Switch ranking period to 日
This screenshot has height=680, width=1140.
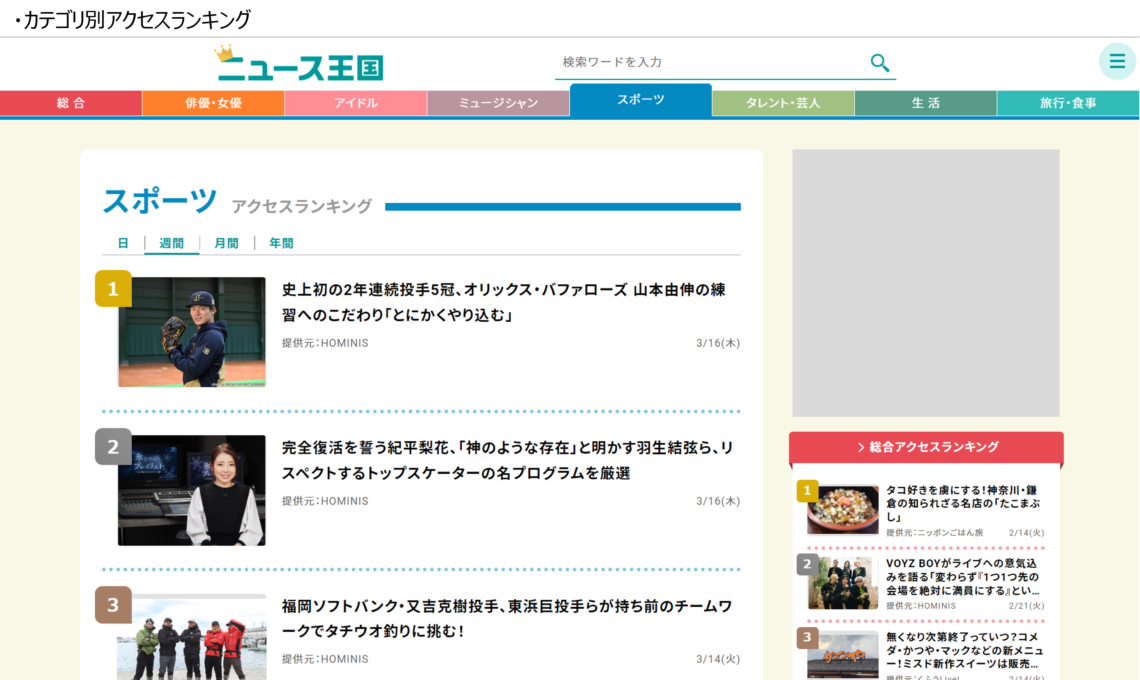click(x=123, y=243)
